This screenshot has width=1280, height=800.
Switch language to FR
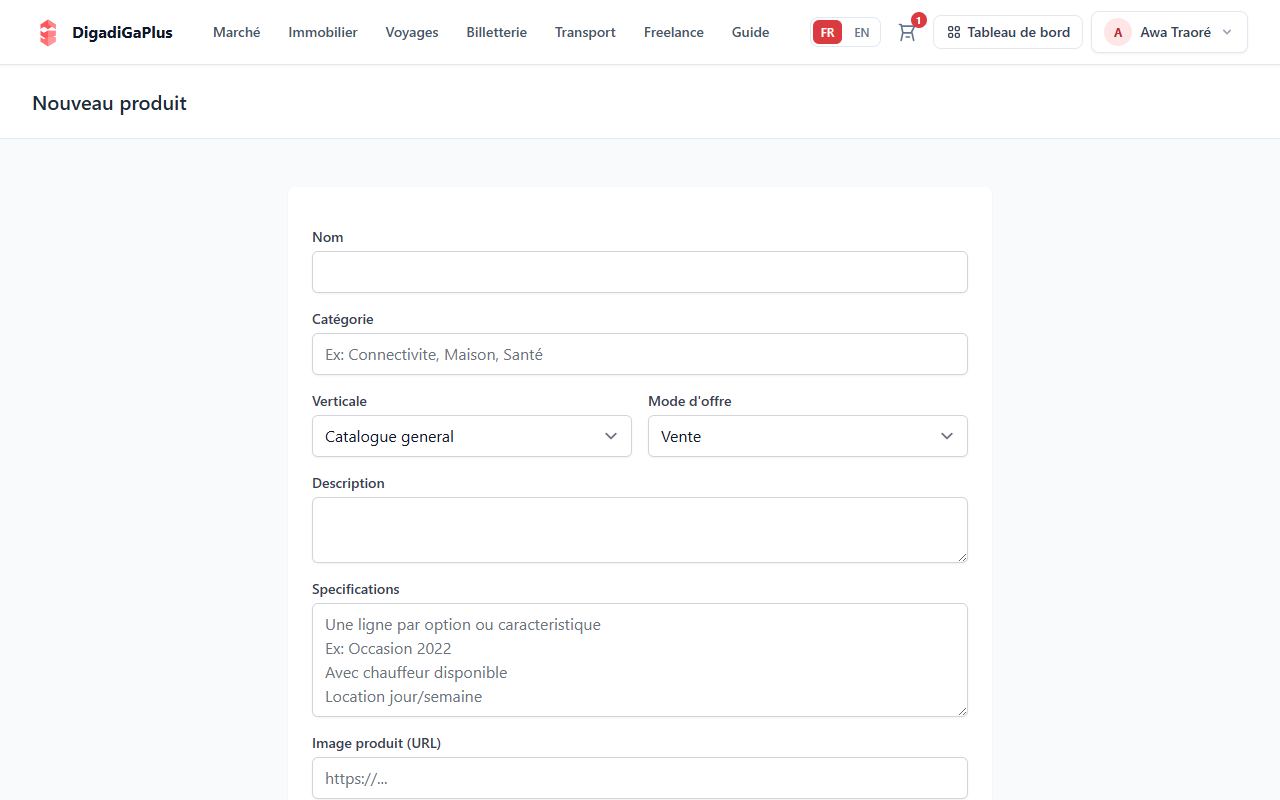pos(827,32)
